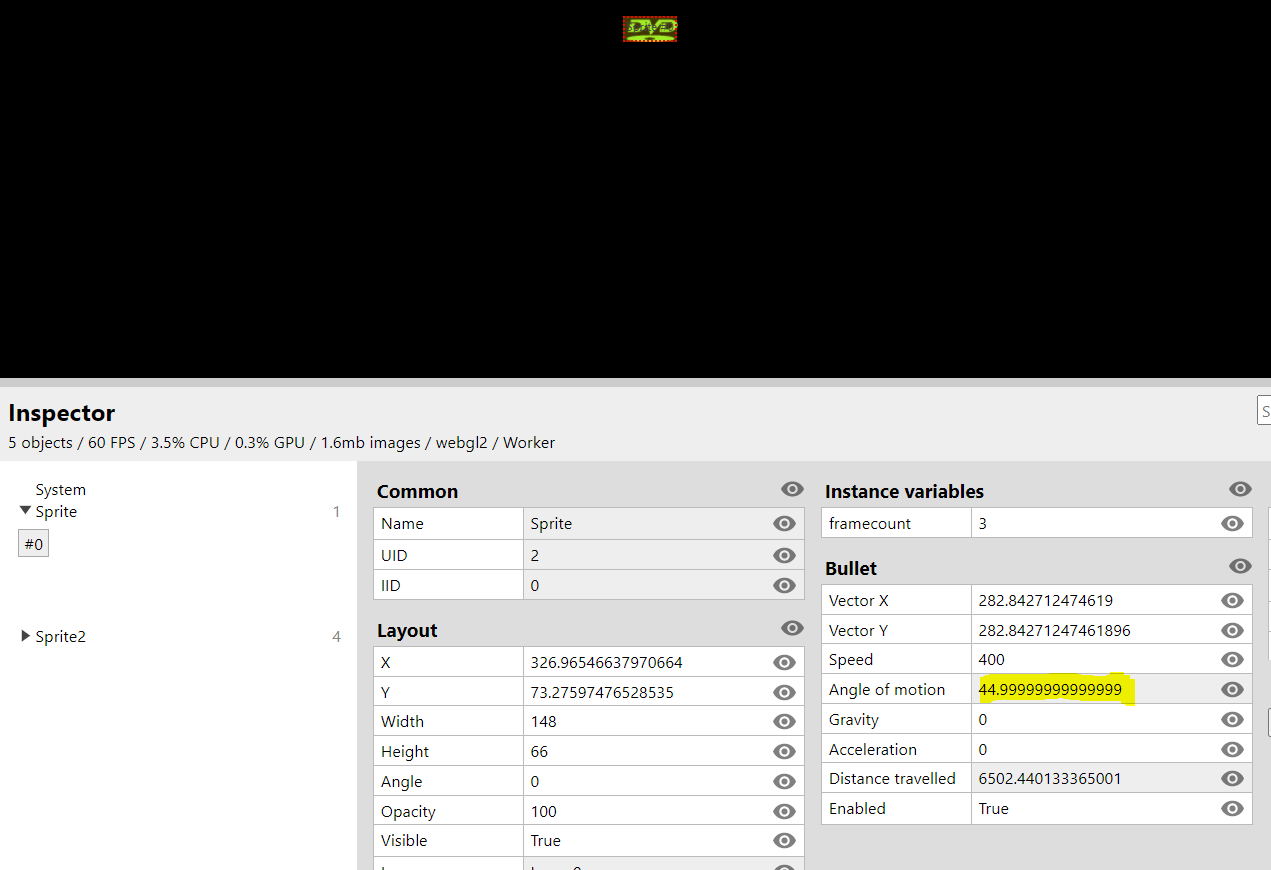Click the Sprite instance count 1
Viewport: 1271px width, 870px height.
336,511
